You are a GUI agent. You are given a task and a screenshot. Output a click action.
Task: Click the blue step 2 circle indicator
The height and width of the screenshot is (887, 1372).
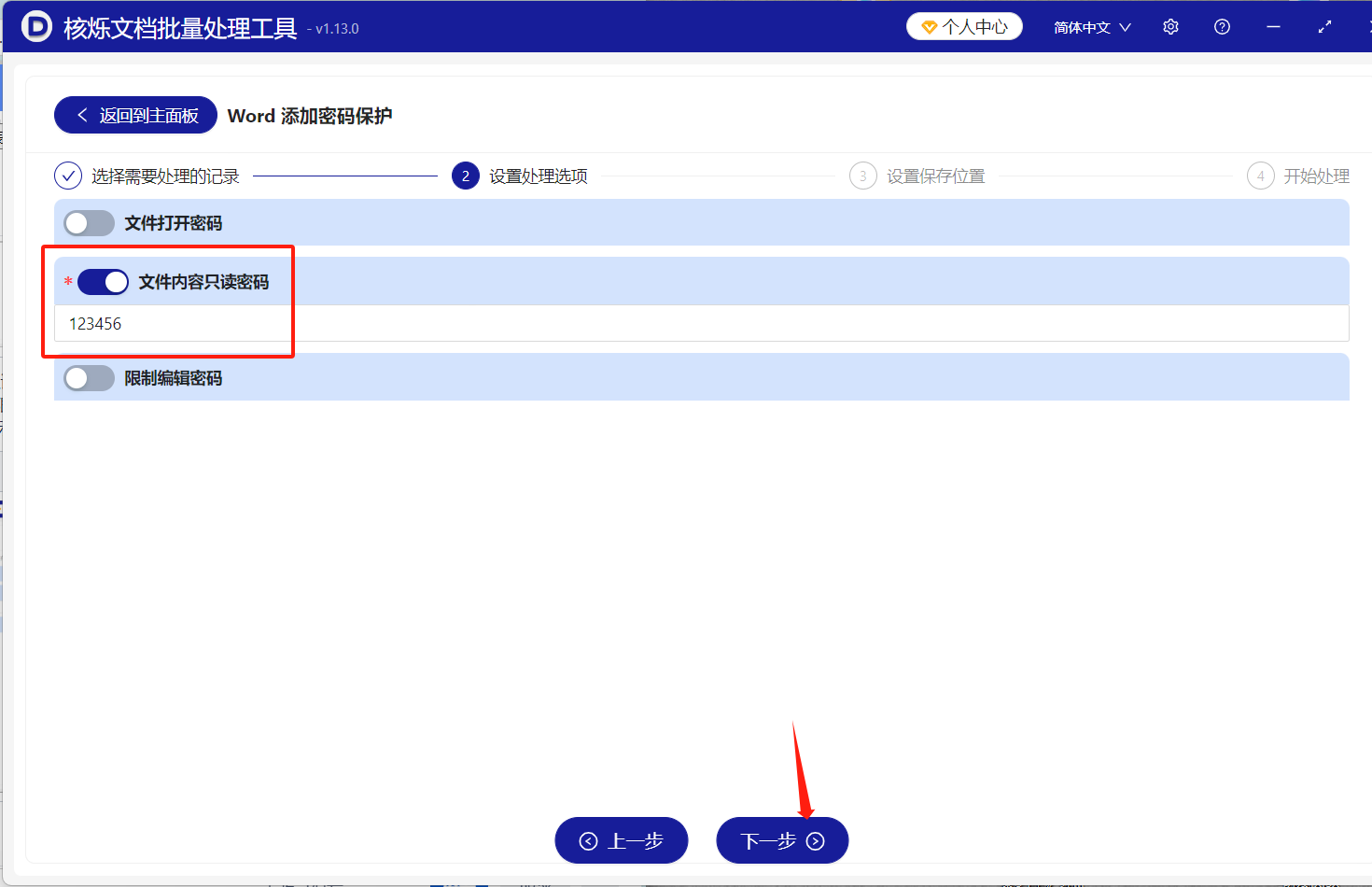click(465, 176)
